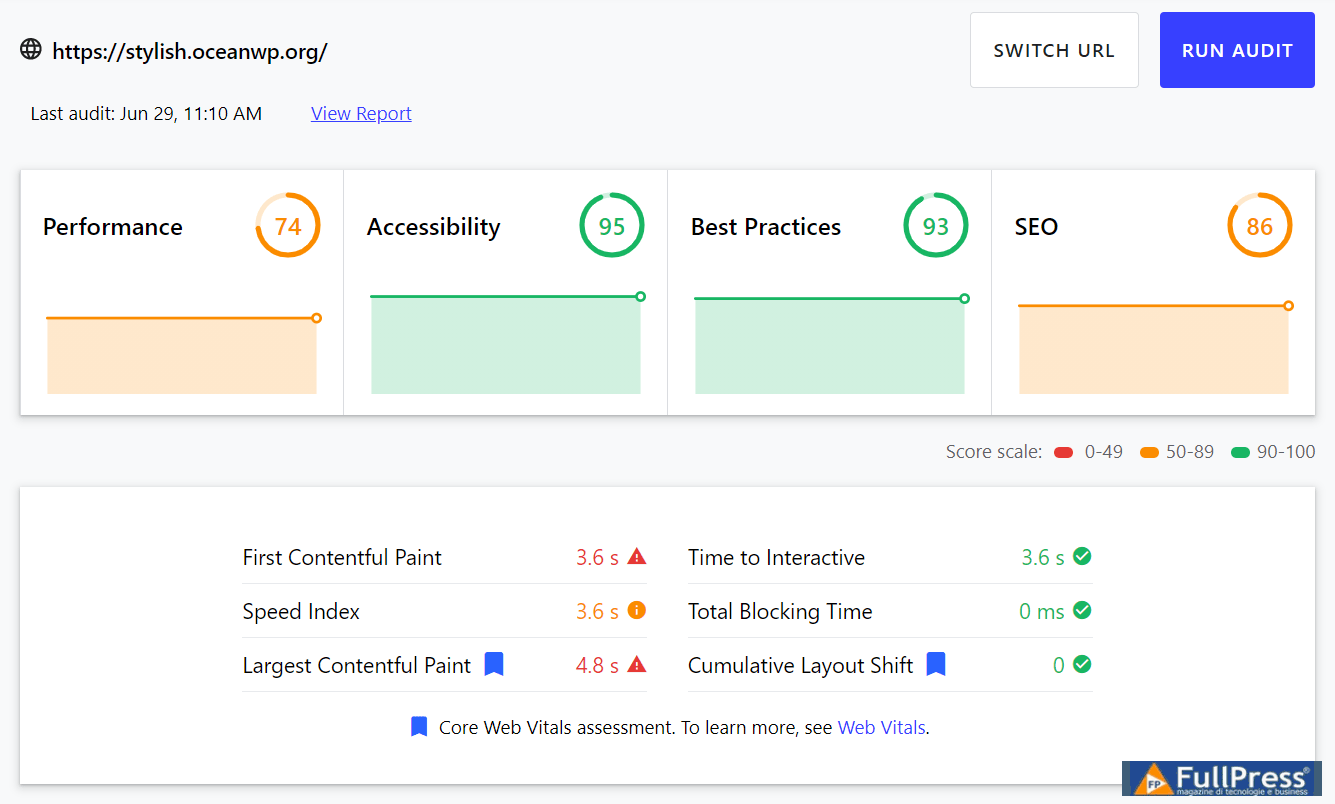Click the green check icon for Time to Interactive
Viewport: 1335px width, 804px height.
coord(1082,556)
